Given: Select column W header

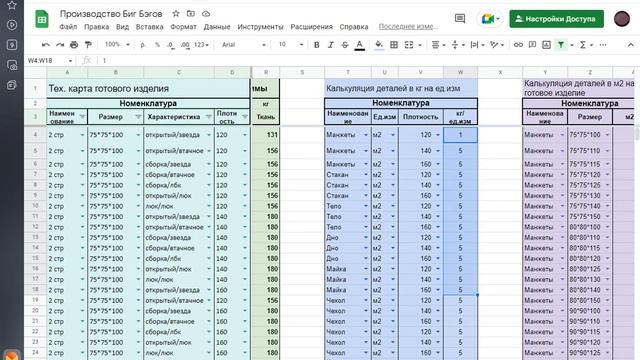Looking at the screenshot, I should (460, 72).
